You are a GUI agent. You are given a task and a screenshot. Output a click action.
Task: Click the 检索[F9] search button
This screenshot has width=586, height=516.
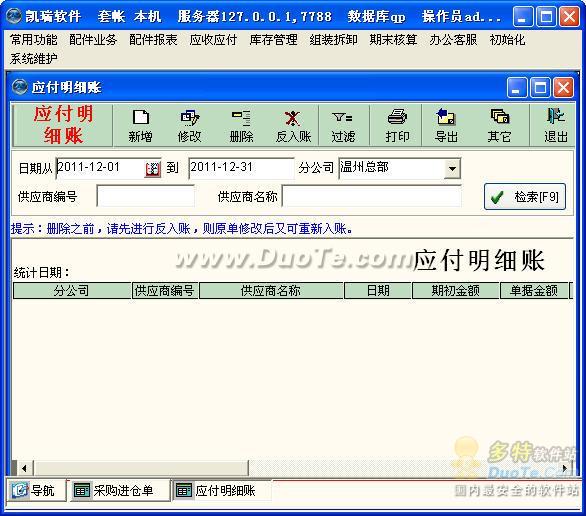click(x=525, y=197)
